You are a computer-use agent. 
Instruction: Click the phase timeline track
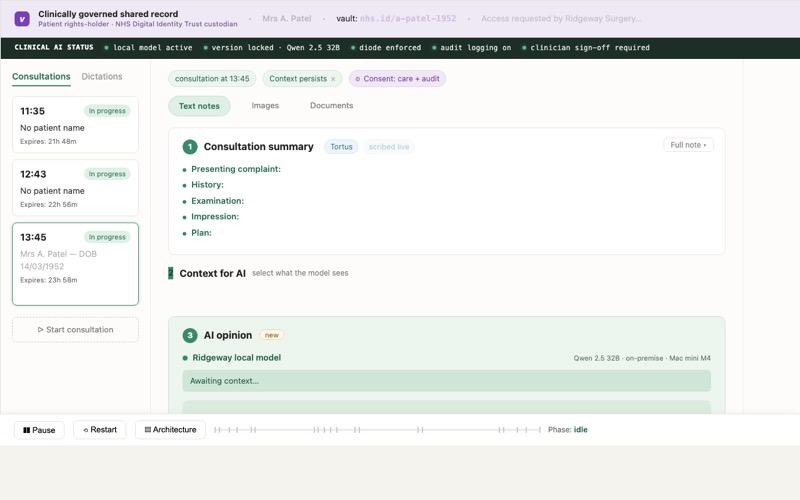(x=377, y=430)
